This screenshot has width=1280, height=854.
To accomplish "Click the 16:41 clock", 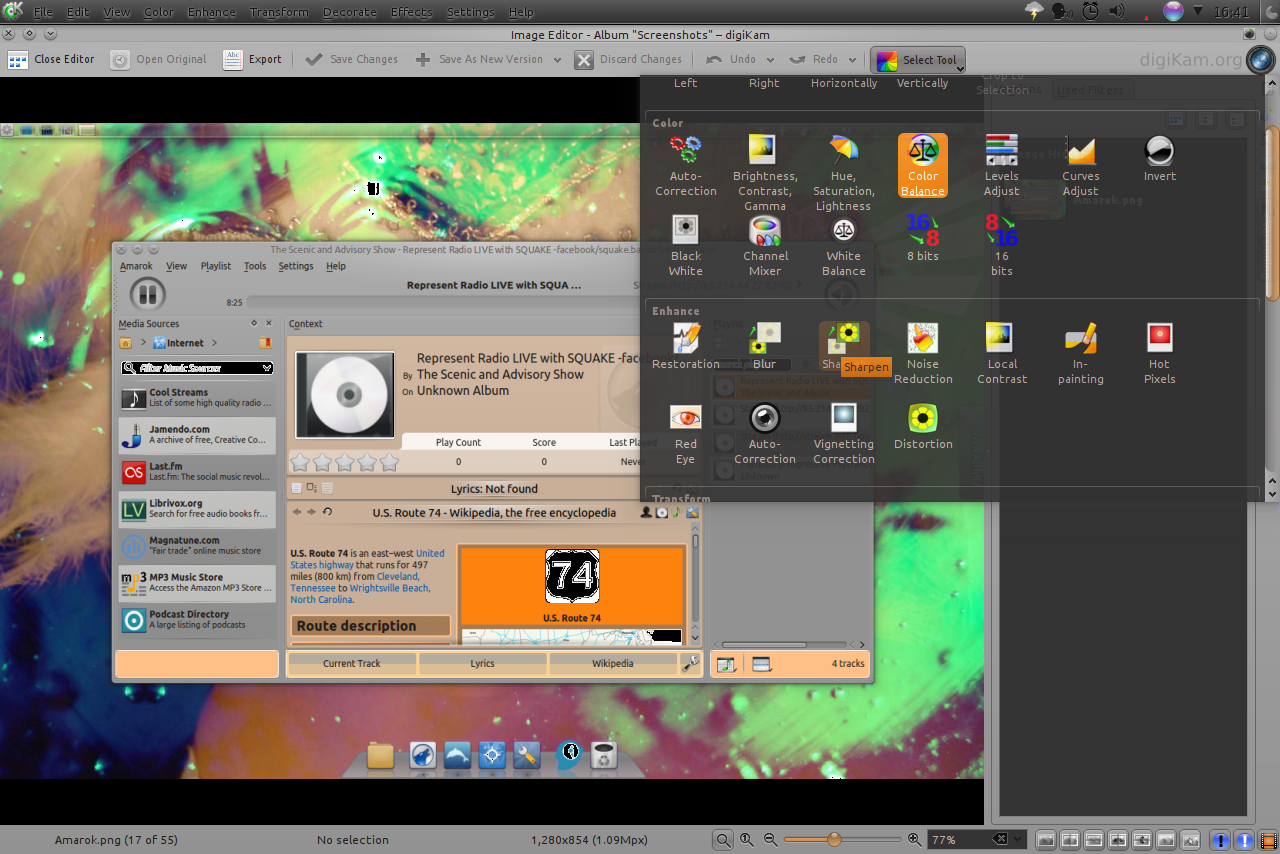I will coord(1230,12).
